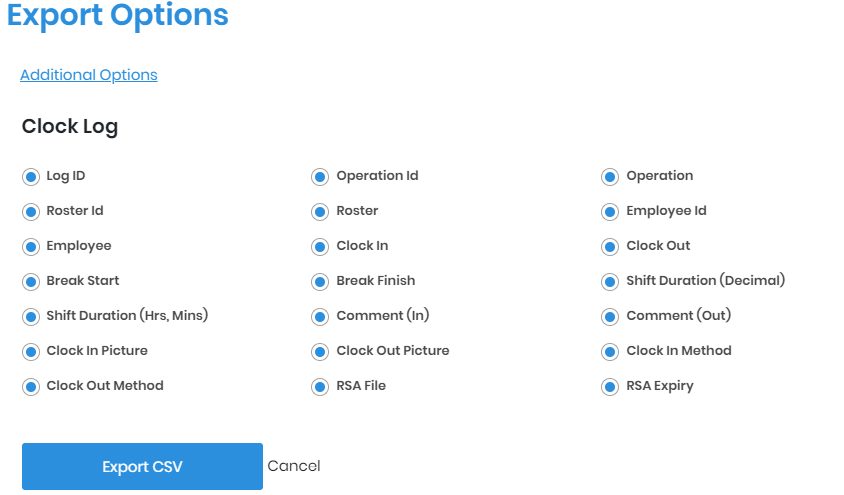The height and width of the screenshot is (495, 844).
Task: Toggle Shift Duration (Decimal) option
Action: coord(610,282)
